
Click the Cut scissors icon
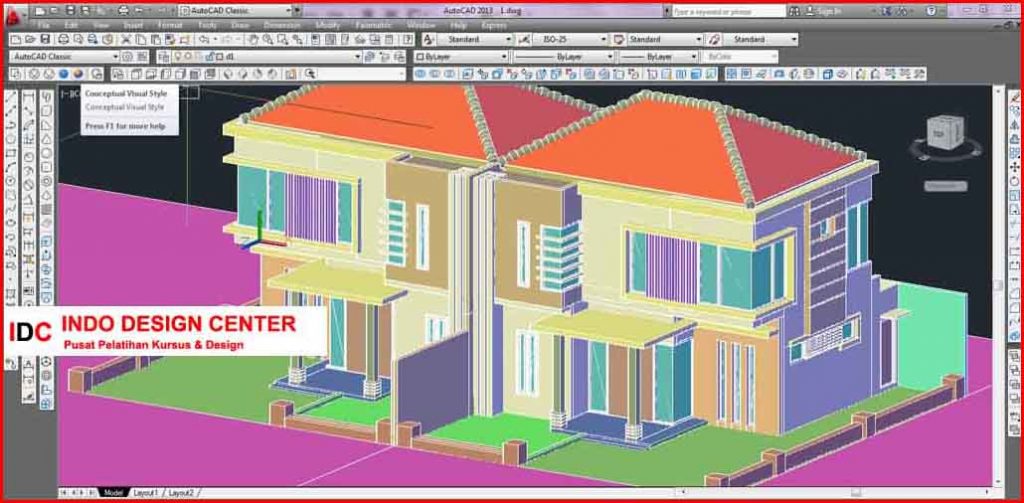tap(126, 40)
